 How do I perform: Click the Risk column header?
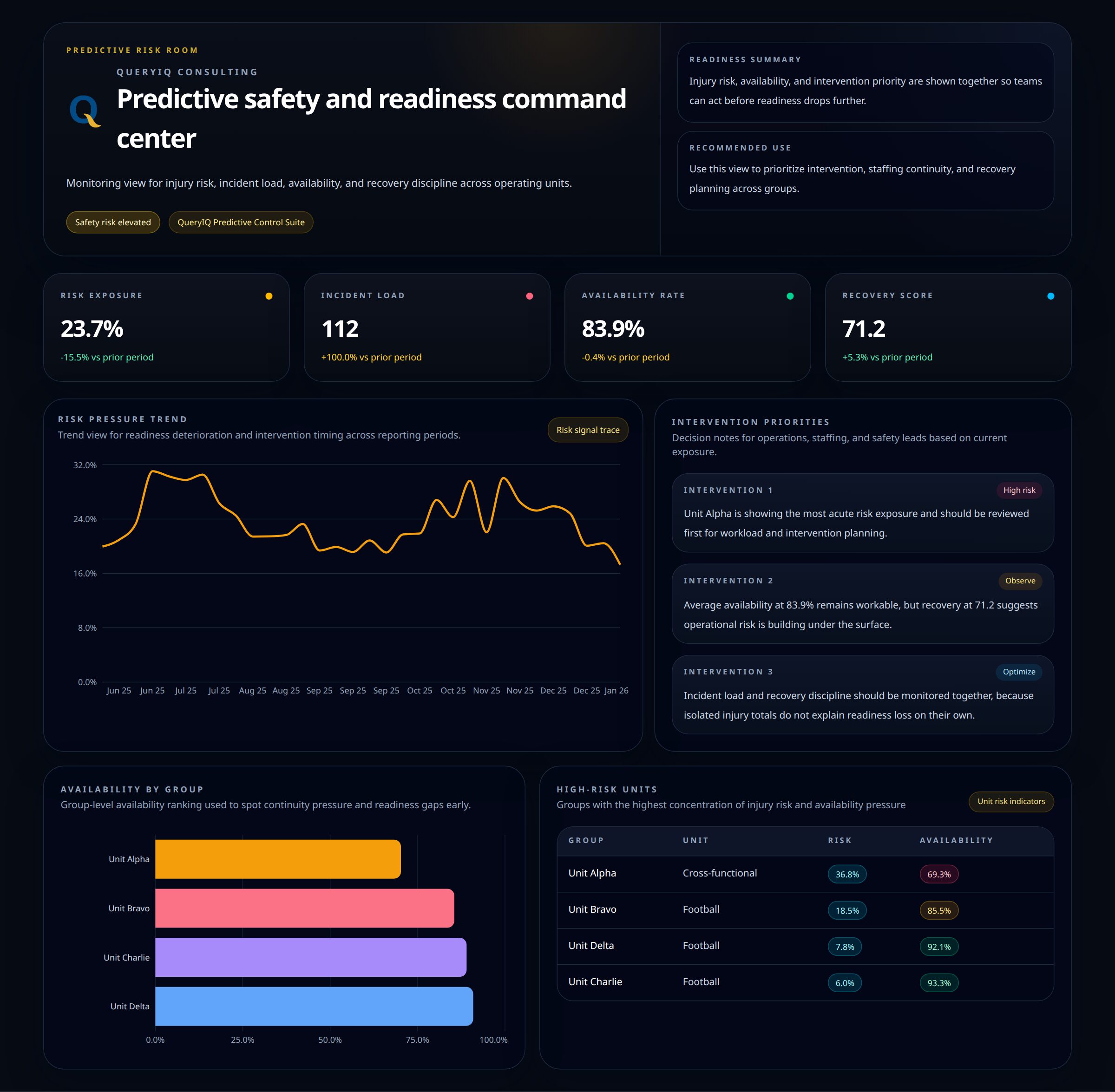(839, 840)
